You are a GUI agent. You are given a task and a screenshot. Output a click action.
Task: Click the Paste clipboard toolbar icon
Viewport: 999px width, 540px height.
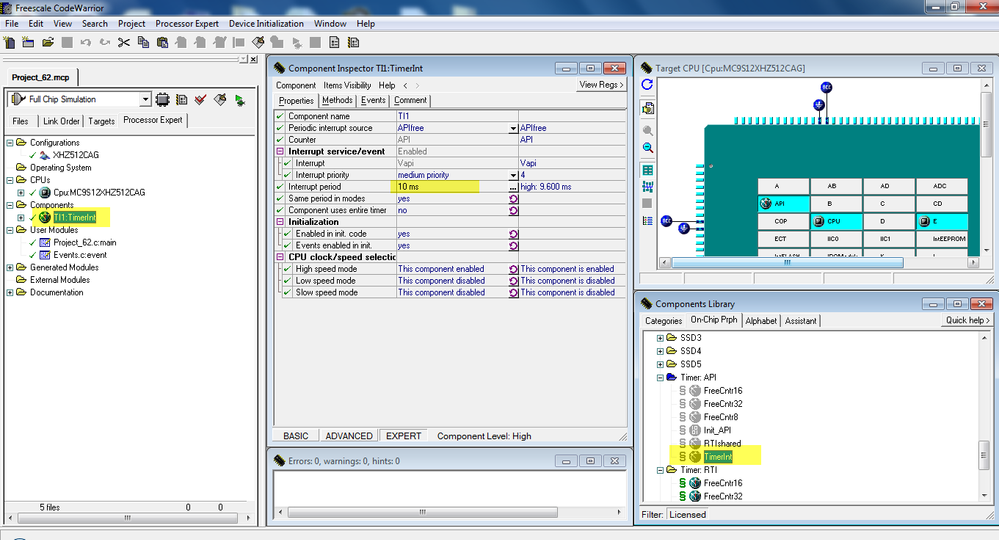(162, 43)
